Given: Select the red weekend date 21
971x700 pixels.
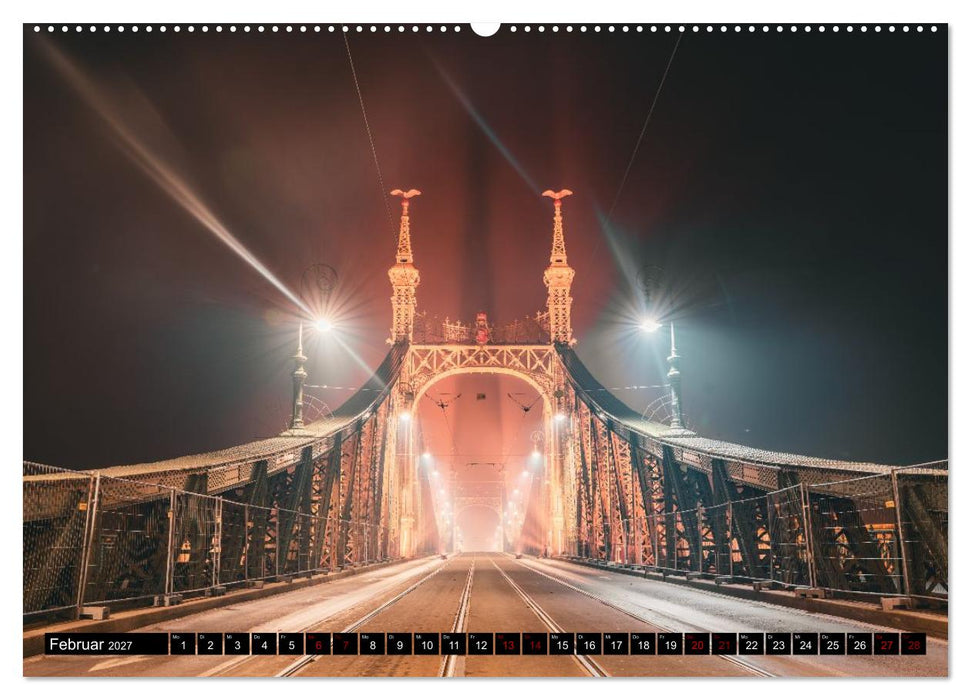Looking at the screenshot, I should pyautogui.click(x=724, y=644).
